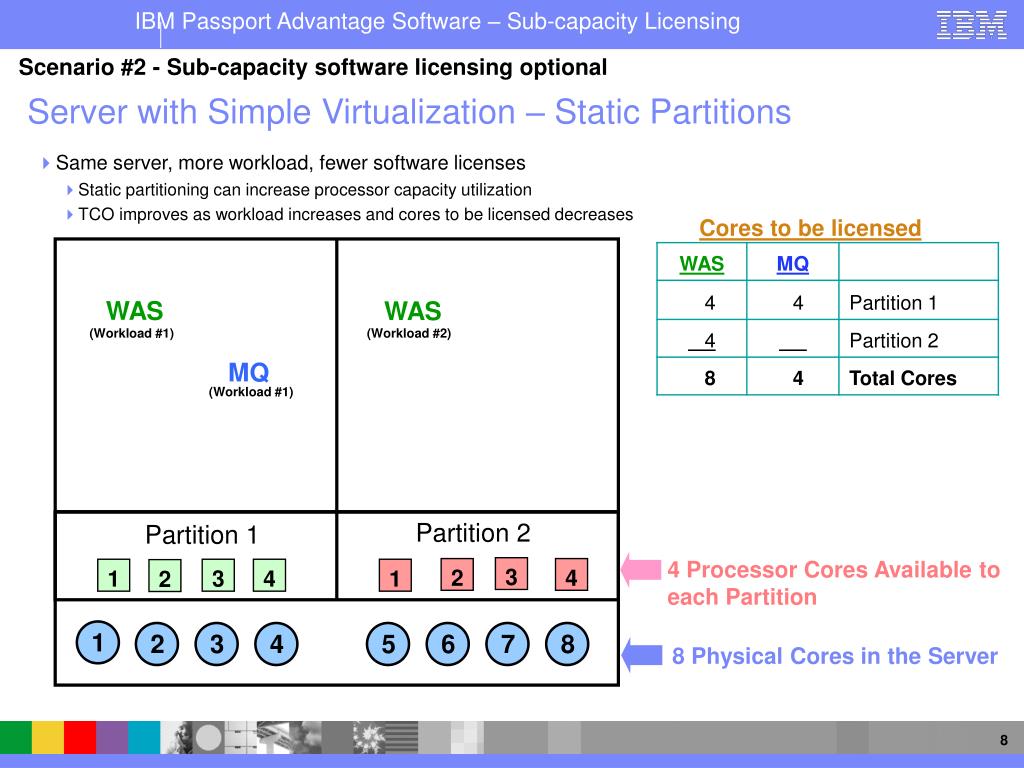Click 'Static partitioning can increase processor capacity utilization'

tap(305, 190)
